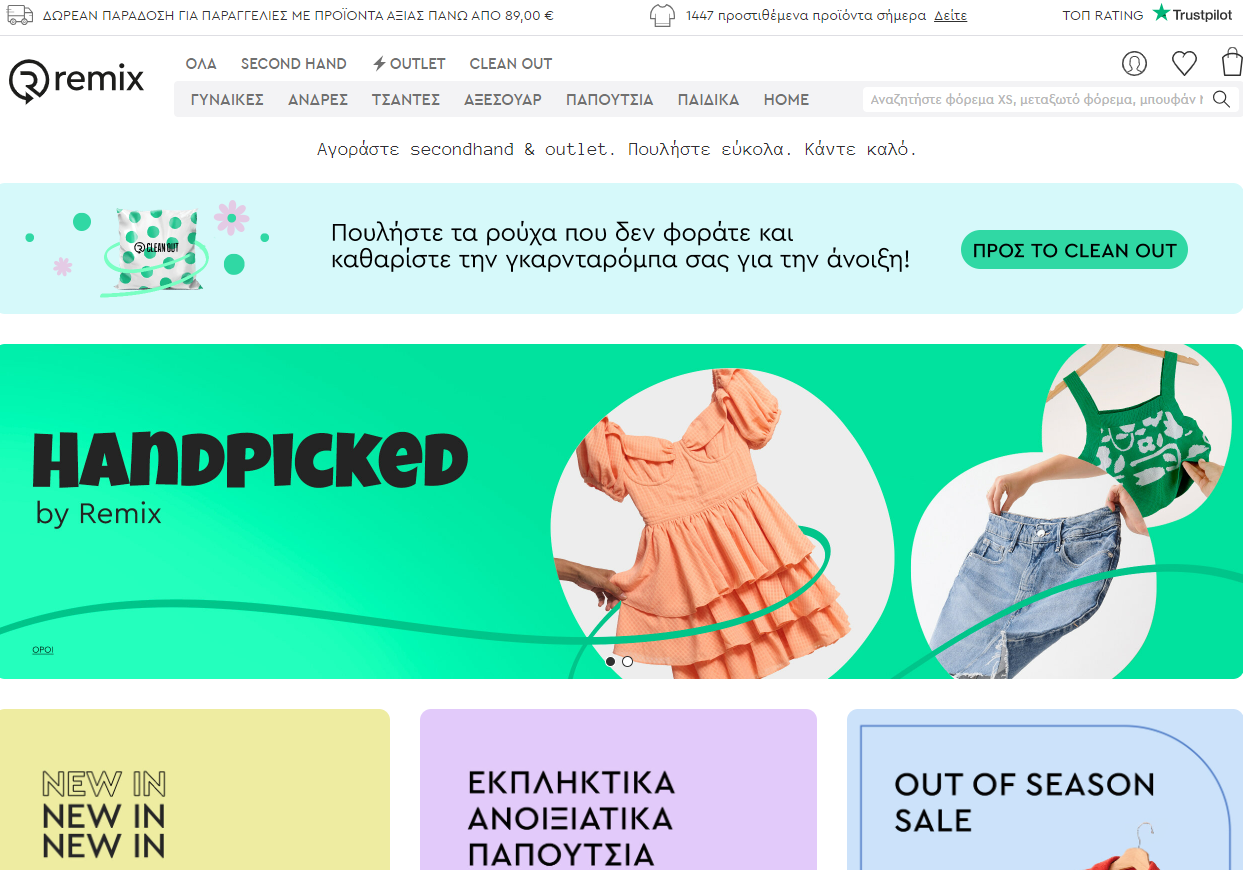Click the search magnifier icon
Image resolution: width=1243 pixels, height=870 pixels.
(1221, 99)
